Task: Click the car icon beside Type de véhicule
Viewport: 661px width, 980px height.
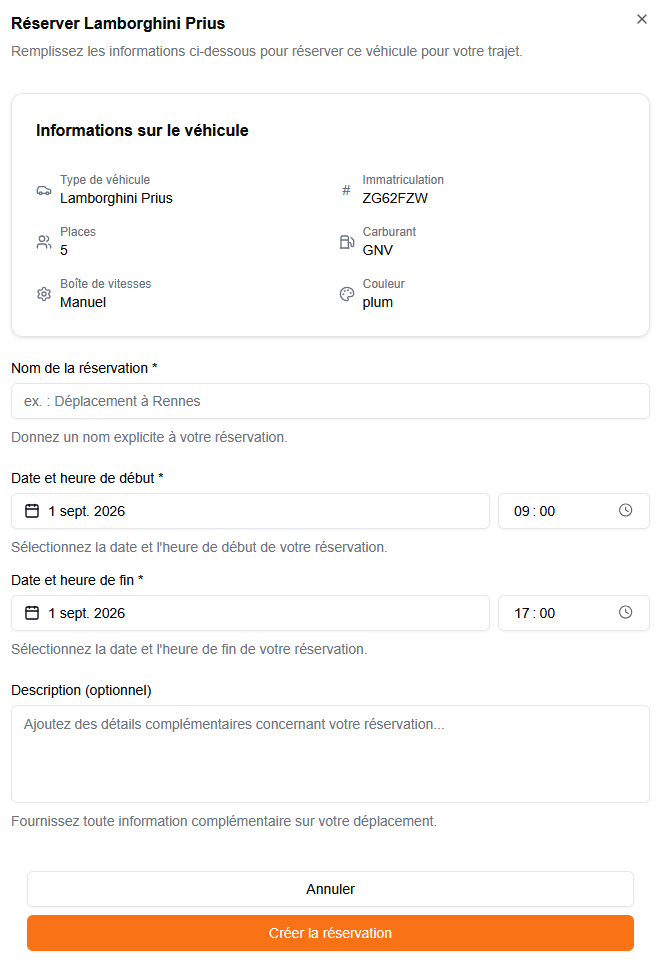Action: [44, 190]
